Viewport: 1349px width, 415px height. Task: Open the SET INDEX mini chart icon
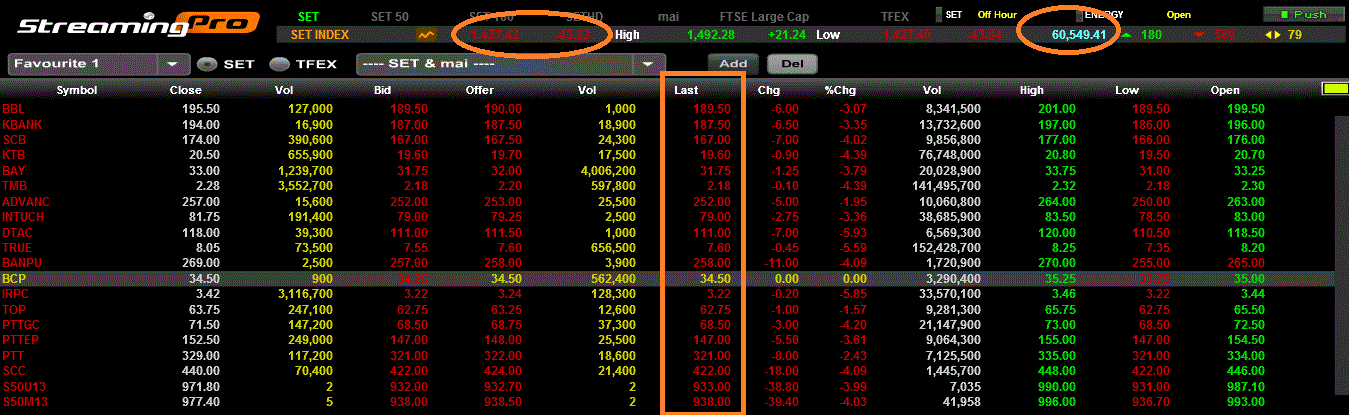tap(427, 34)
